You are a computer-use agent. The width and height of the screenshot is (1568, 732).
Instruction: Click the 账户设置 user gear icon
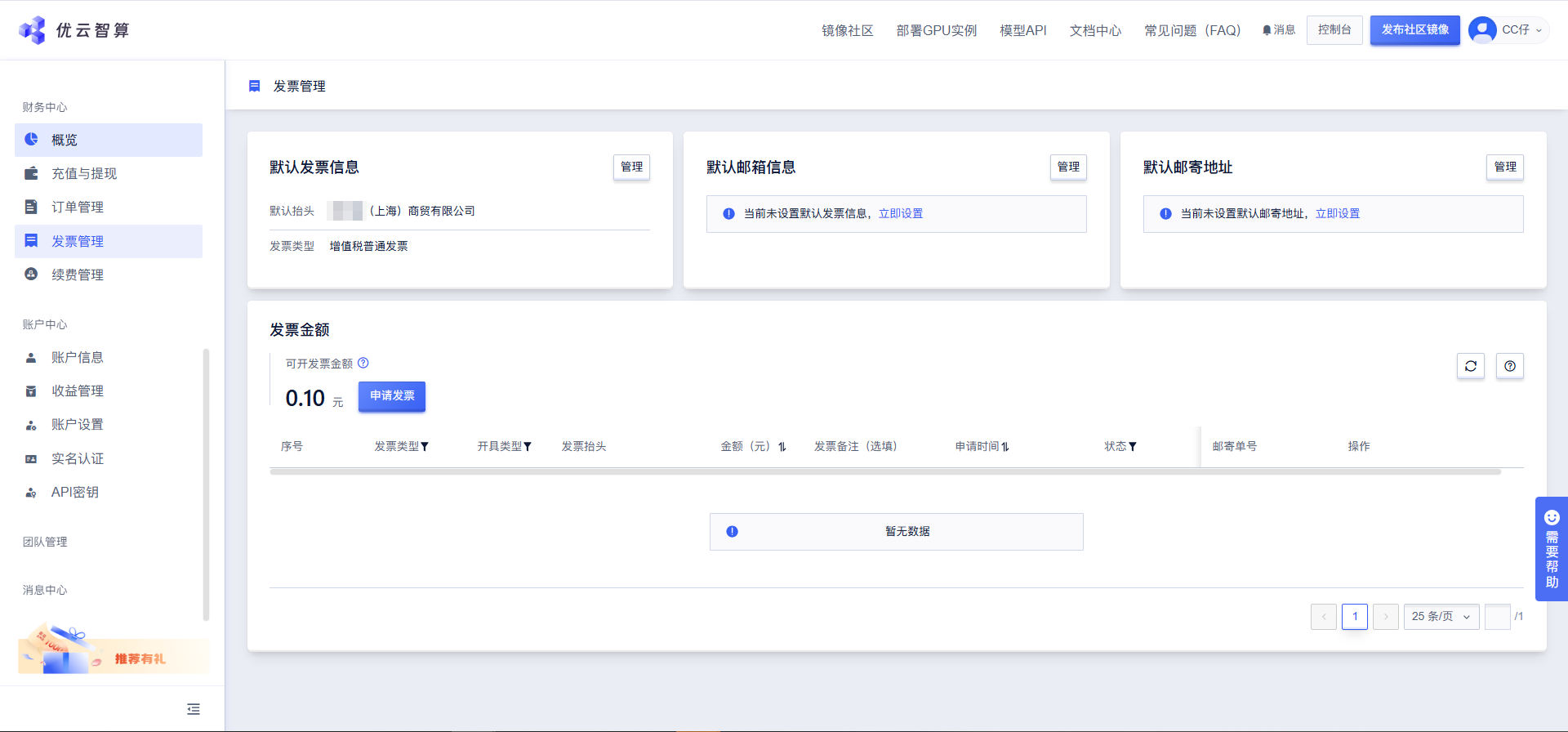[x=31, y=425]
